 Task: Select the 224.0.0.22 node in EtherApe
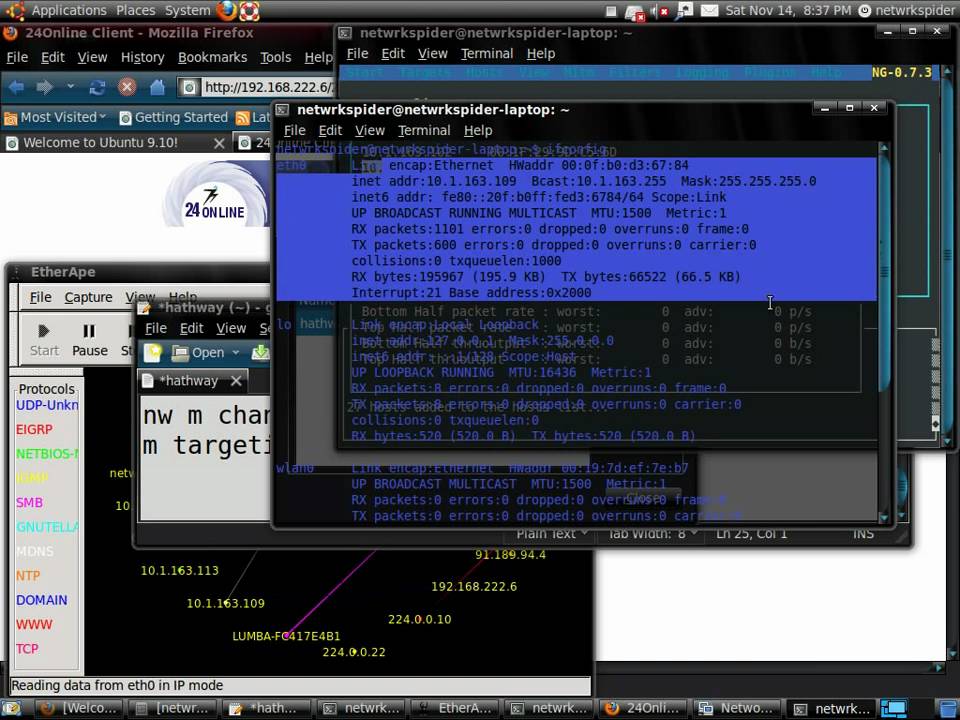point(354,653)
